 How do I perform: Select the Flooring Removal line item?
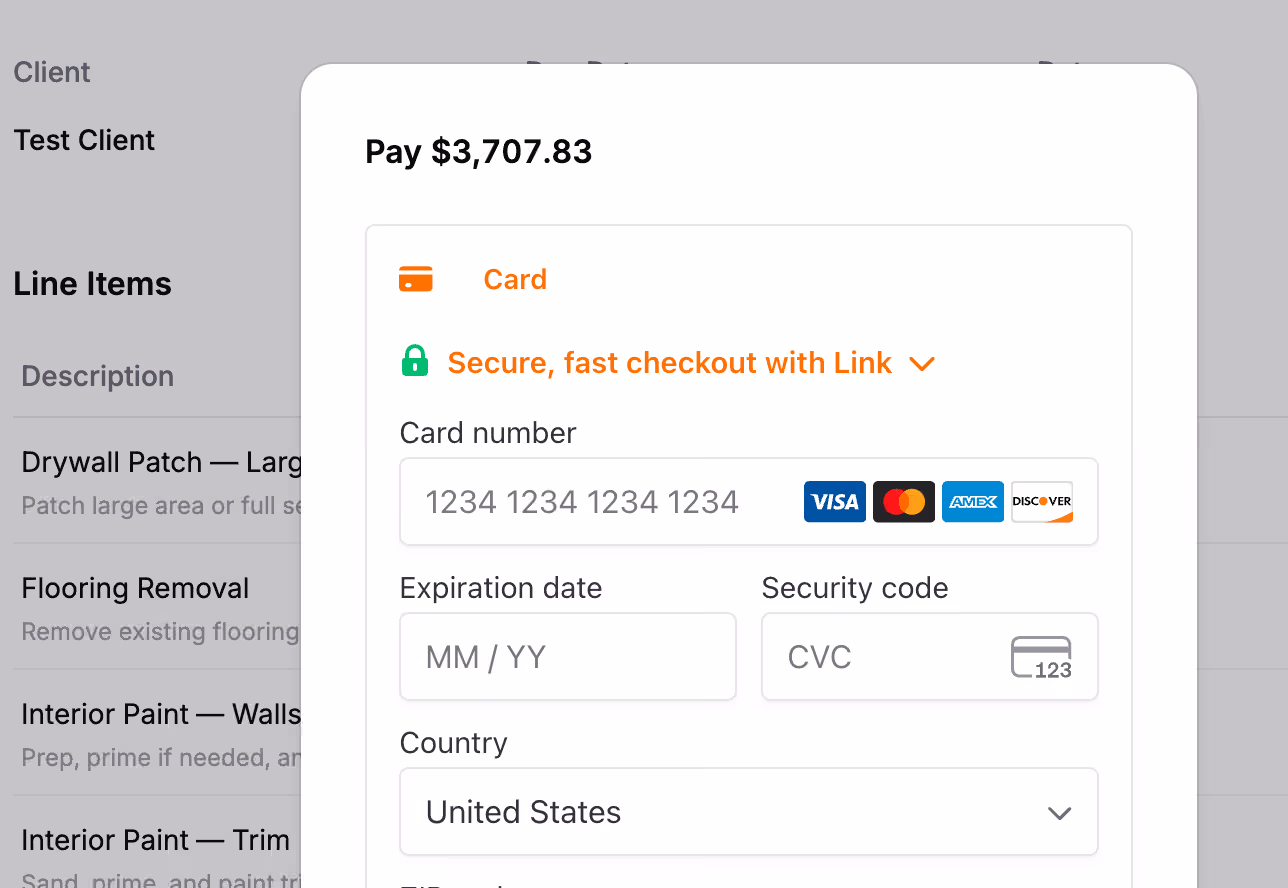pyautogui.click(x=134, y=588)
